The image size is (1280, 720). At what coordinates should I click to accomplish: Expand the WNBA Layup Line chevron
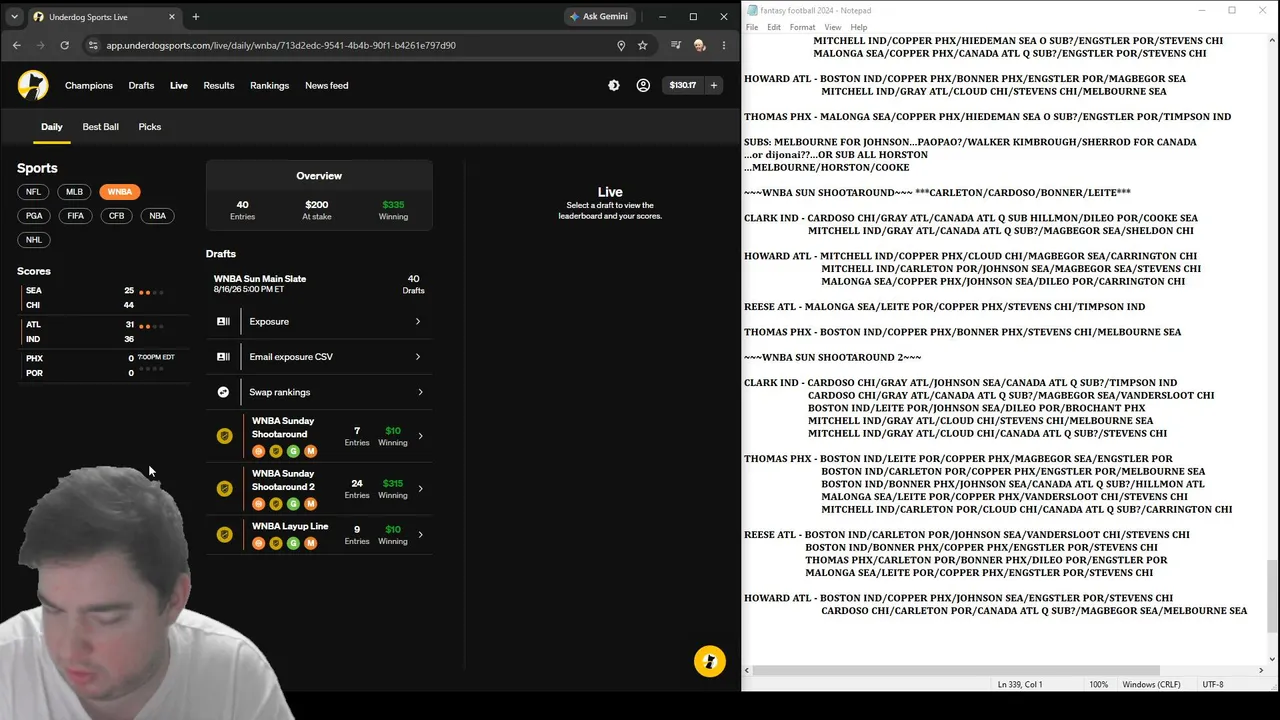click(420, 535)
